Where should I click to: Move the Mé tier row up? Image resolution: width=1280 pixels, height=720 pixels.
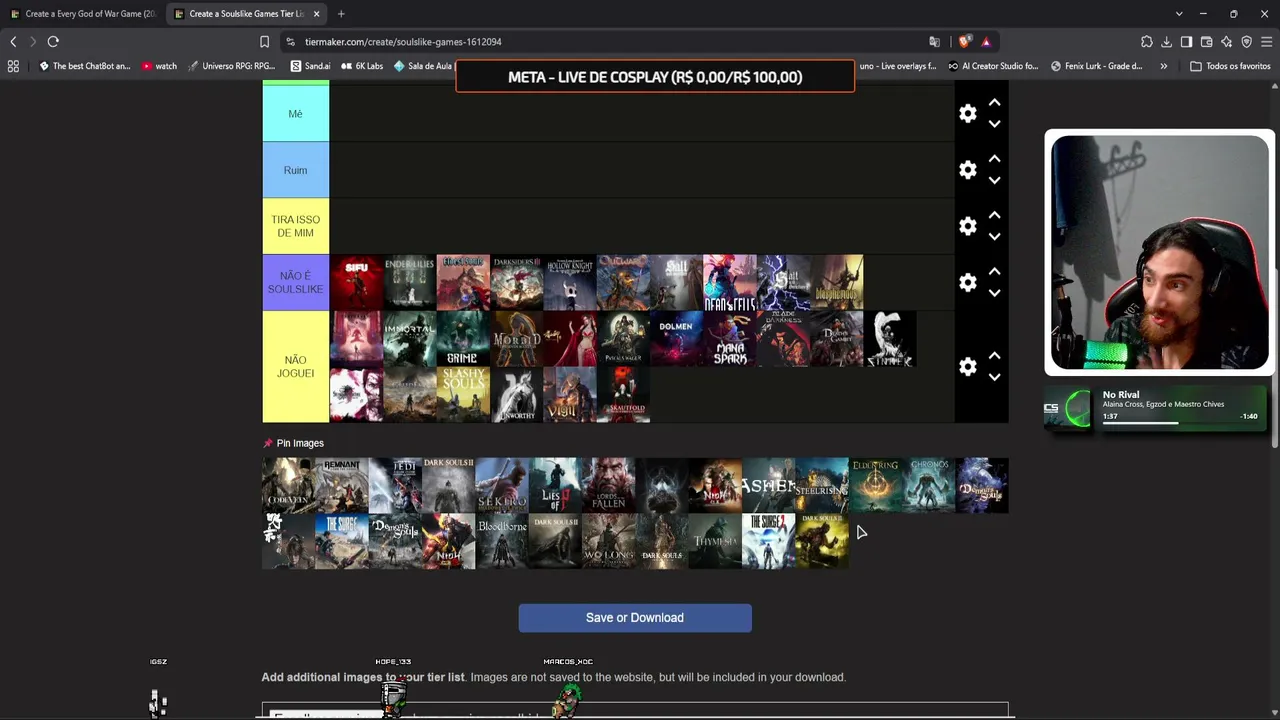click(994, 103)
